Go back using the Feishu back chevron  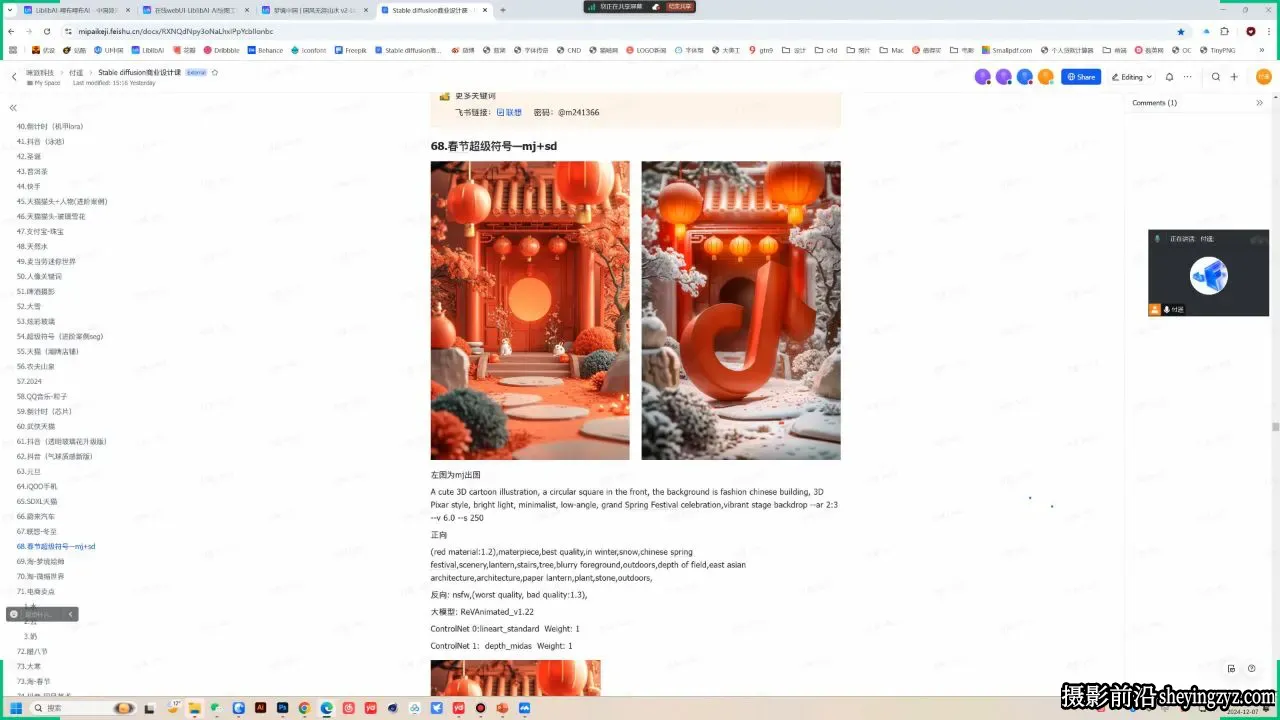[x=14, y=77]
